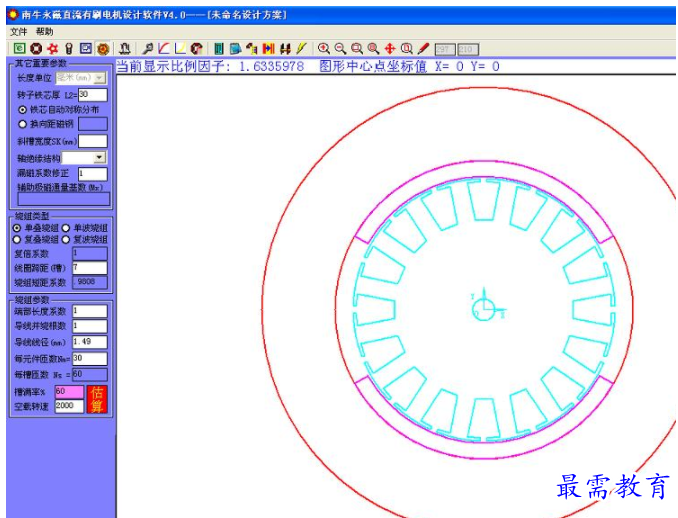Select 单叠绕组 winding type
Viewport: 678px width, 518px height.
click(x=17, y=228)
